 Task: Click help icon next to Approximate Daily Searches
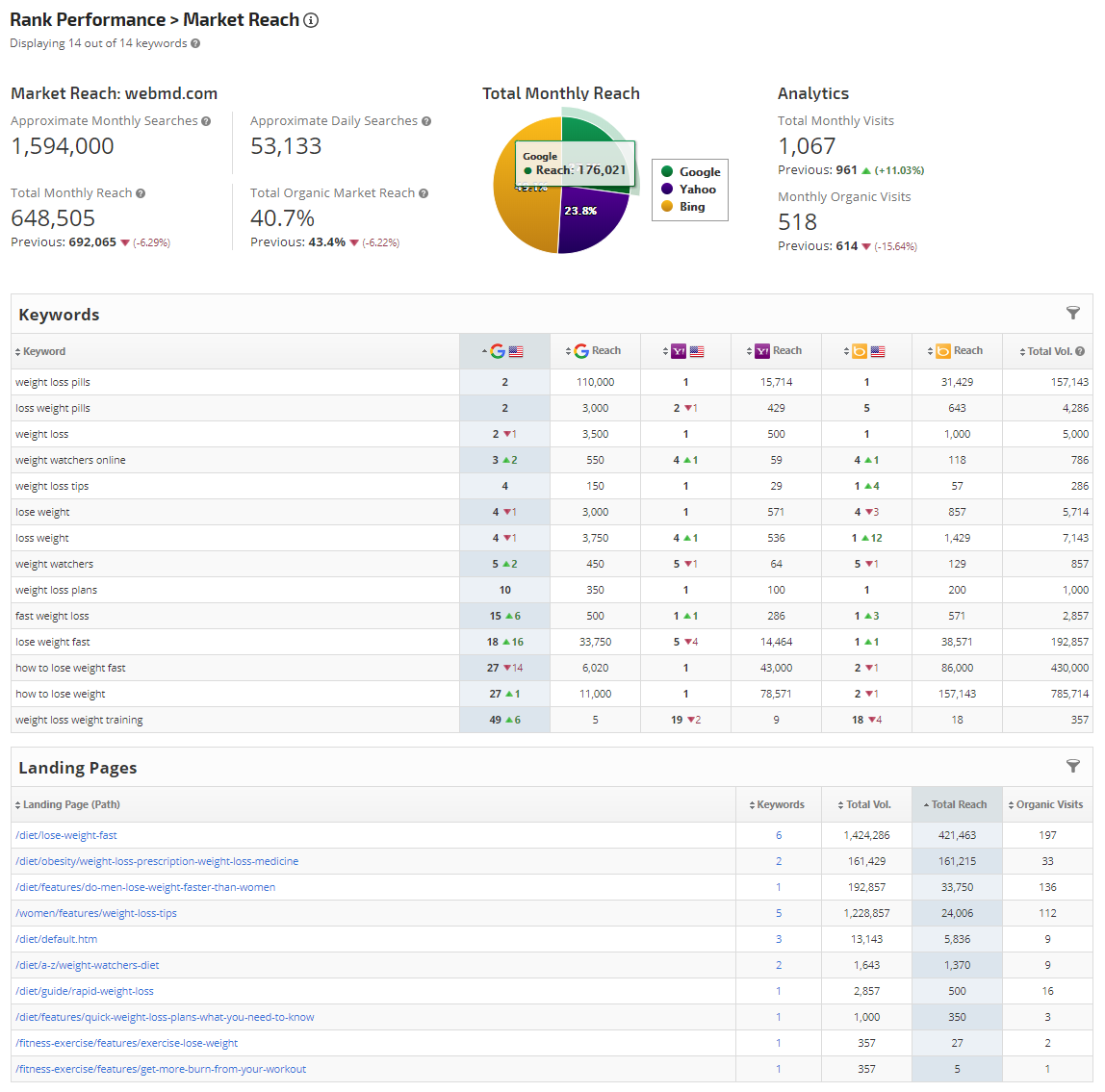point(426,121)
